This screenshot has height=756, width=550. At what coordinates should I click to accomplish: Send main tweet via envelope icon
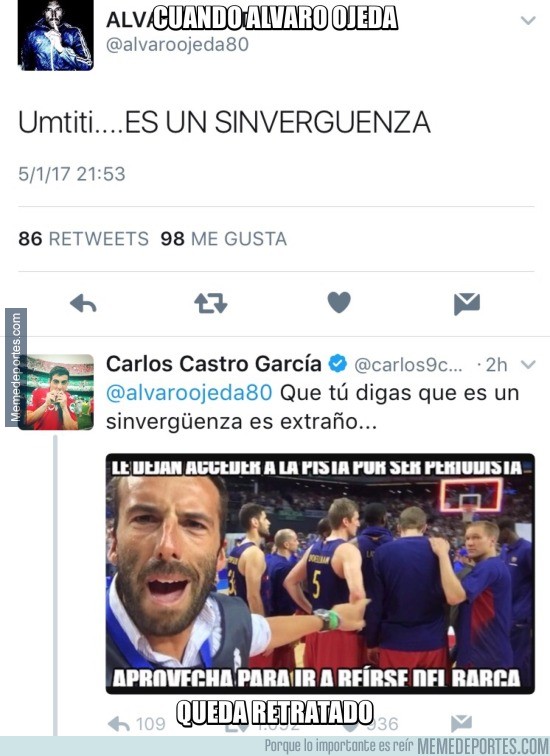pyautogui.click(x=467, y=304)
